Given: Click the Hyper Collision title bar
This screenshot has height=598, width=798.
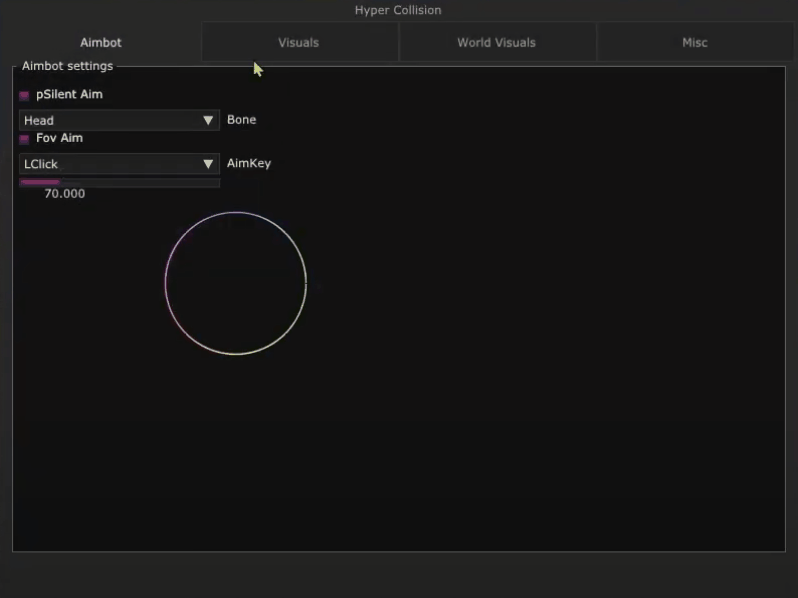Looking at the screenshot, I should pyautogui.click(x=398, y=10).
